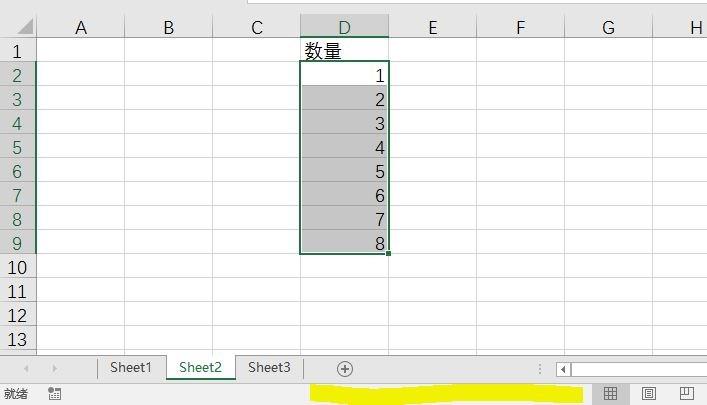This screenshot has height=405, width=707.
Task: Click previous sheet navigation arrow
Action: 27,368
